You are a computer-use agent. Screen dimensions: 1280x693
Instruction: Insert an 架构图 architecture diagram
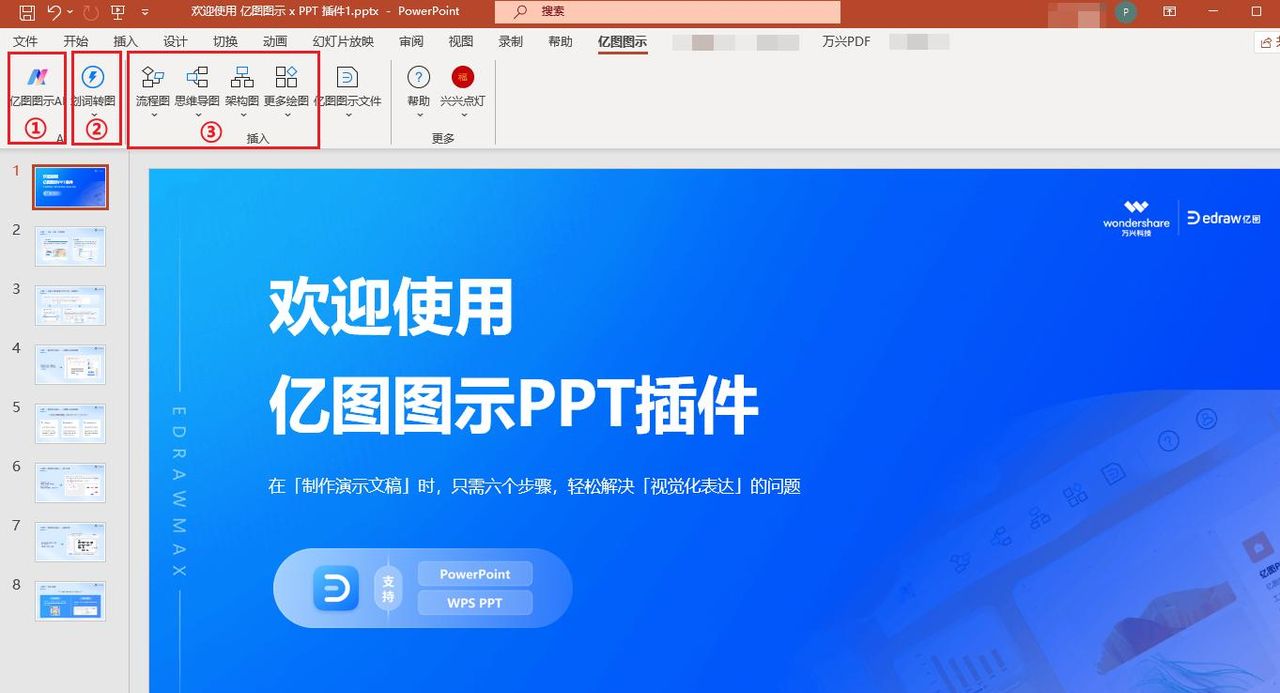[241, 80]
